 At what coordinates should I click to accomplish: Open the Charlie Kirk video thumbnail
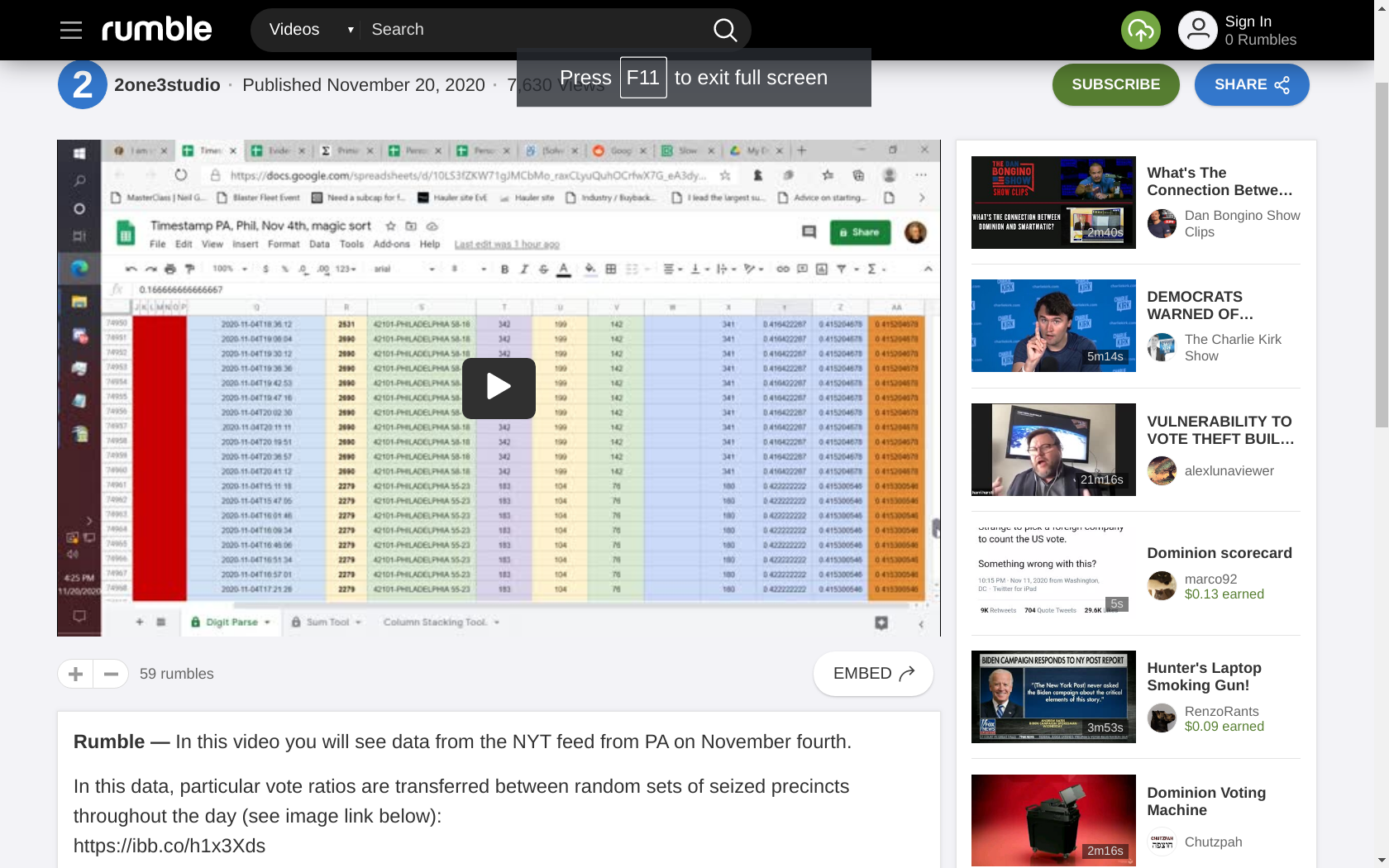[x=1053, y=326]
